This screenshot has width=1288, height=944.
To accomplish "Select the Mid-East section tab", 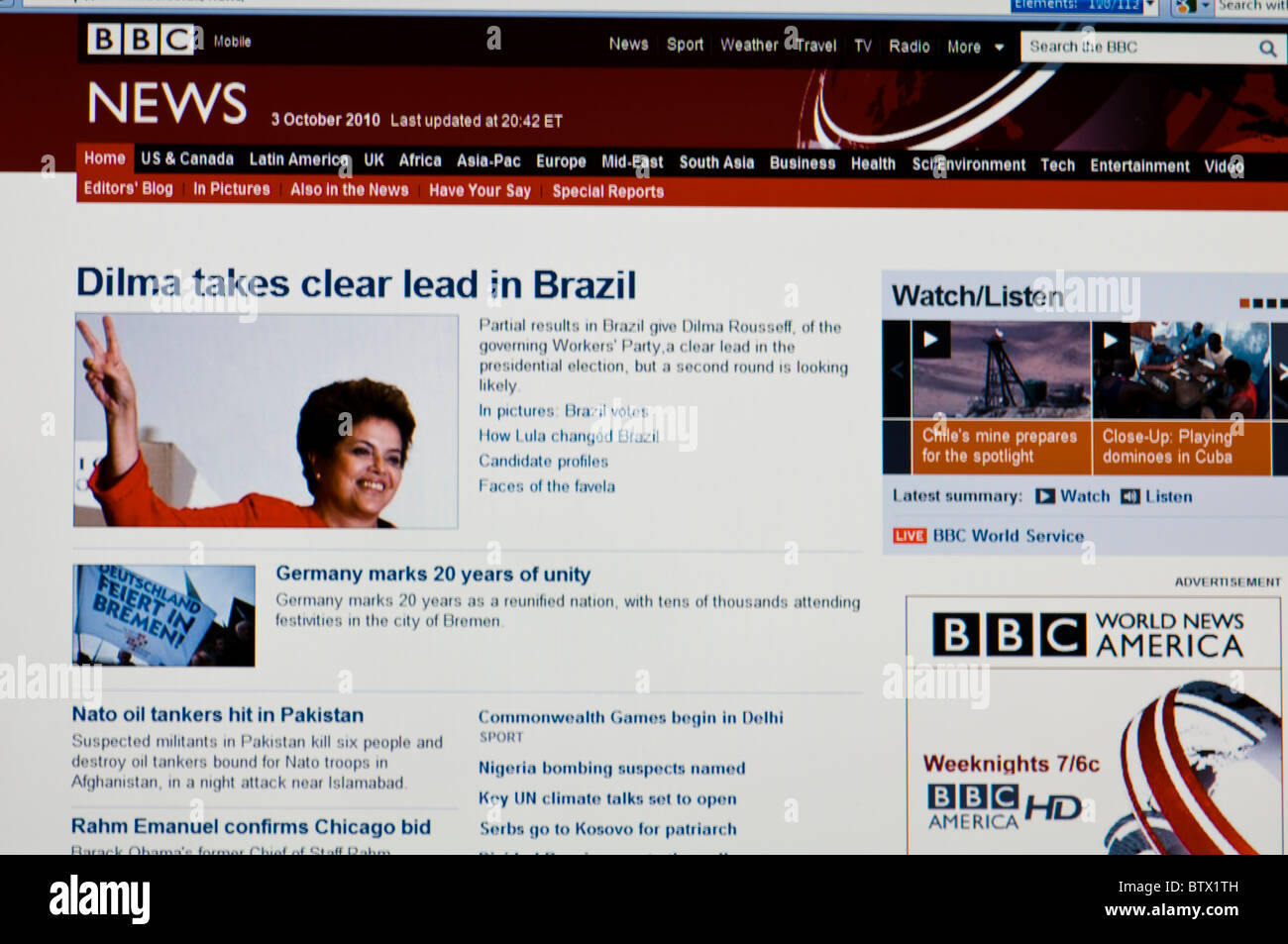I will tap(632, 161).
